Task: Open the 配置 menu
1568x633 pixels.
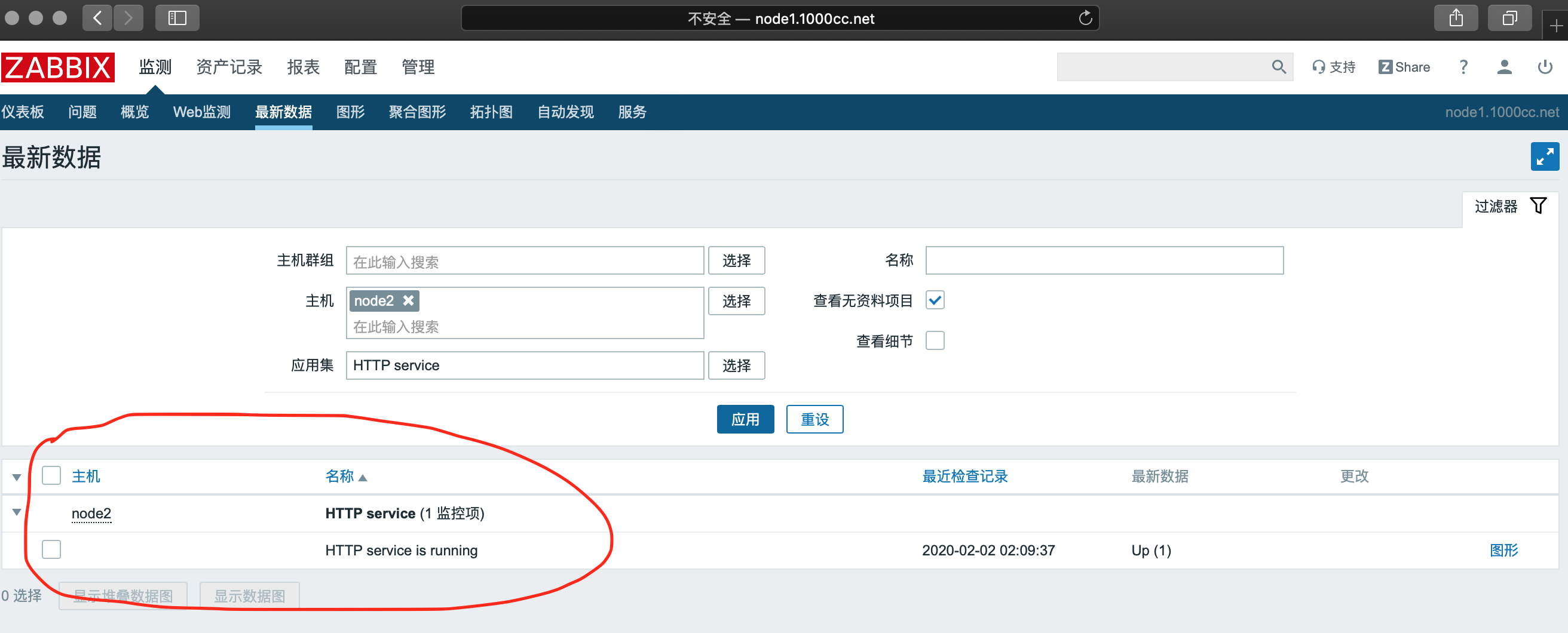Action: [x=360, y=67]
